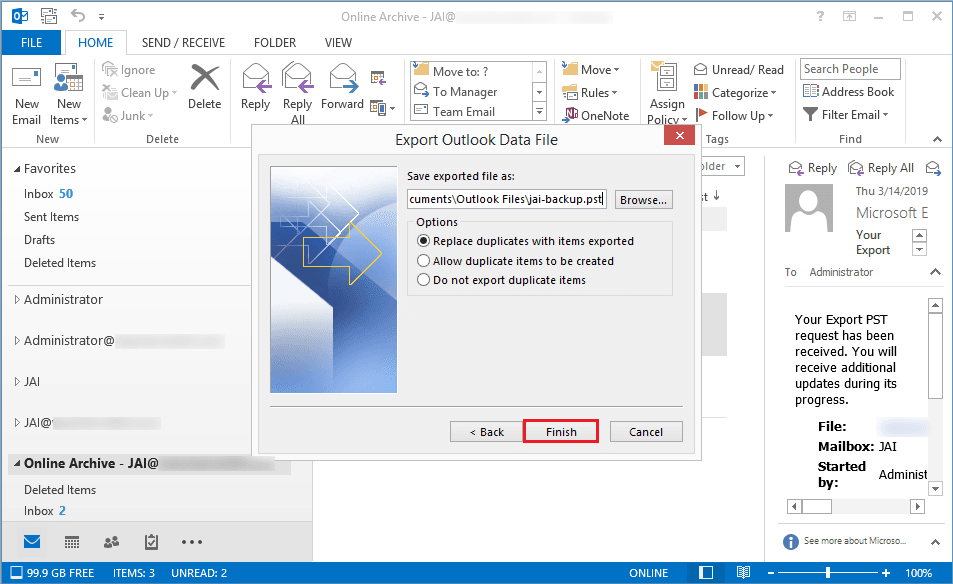Collapse the Online Archive - JAI@ mailbox
The height and width of the screenshot is (584, 953).
(x=17, y=464)
